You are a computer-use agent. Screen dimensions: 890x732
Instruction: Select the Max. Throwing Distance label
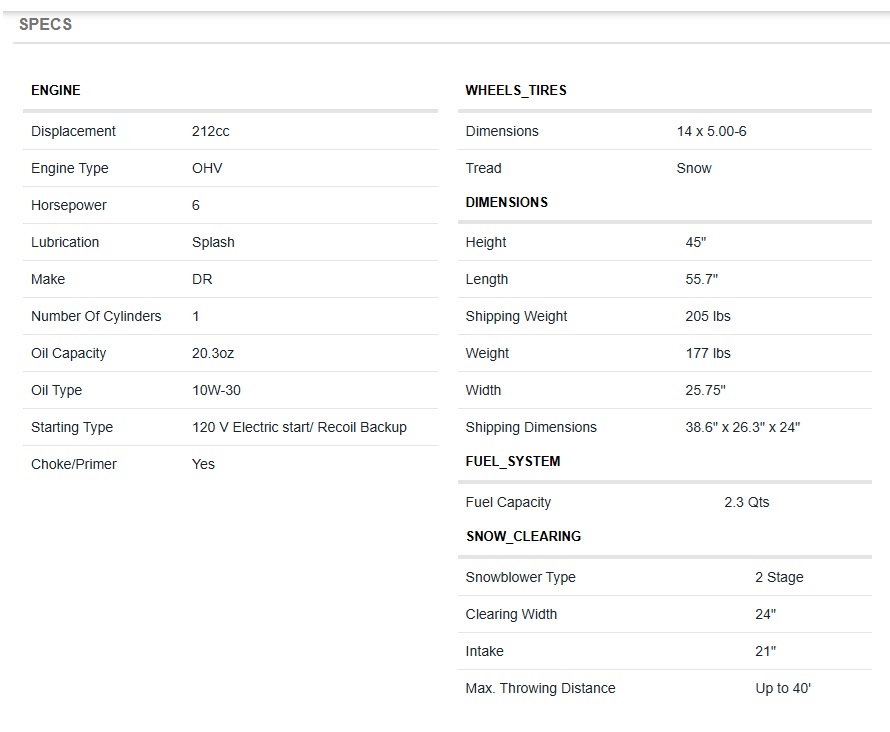[x=540, y=688]
